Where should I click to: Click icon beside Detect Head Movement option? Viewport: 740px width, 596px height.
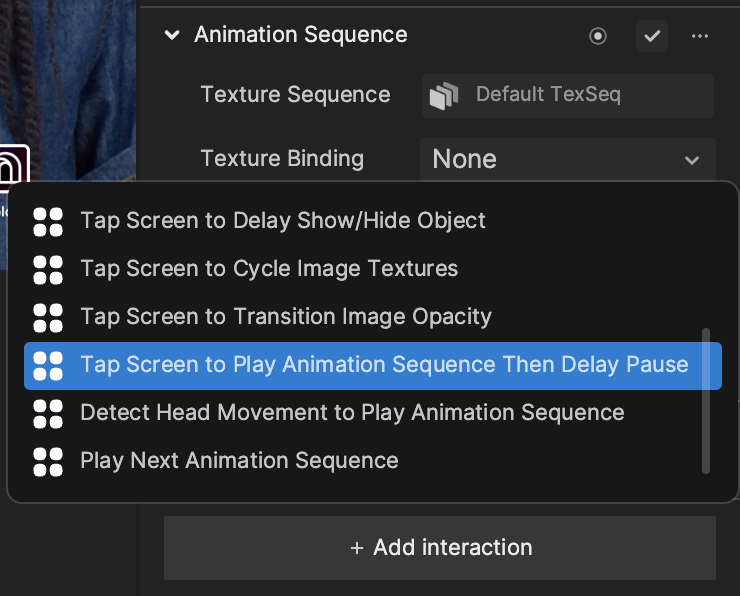click(x=48, y=414)
